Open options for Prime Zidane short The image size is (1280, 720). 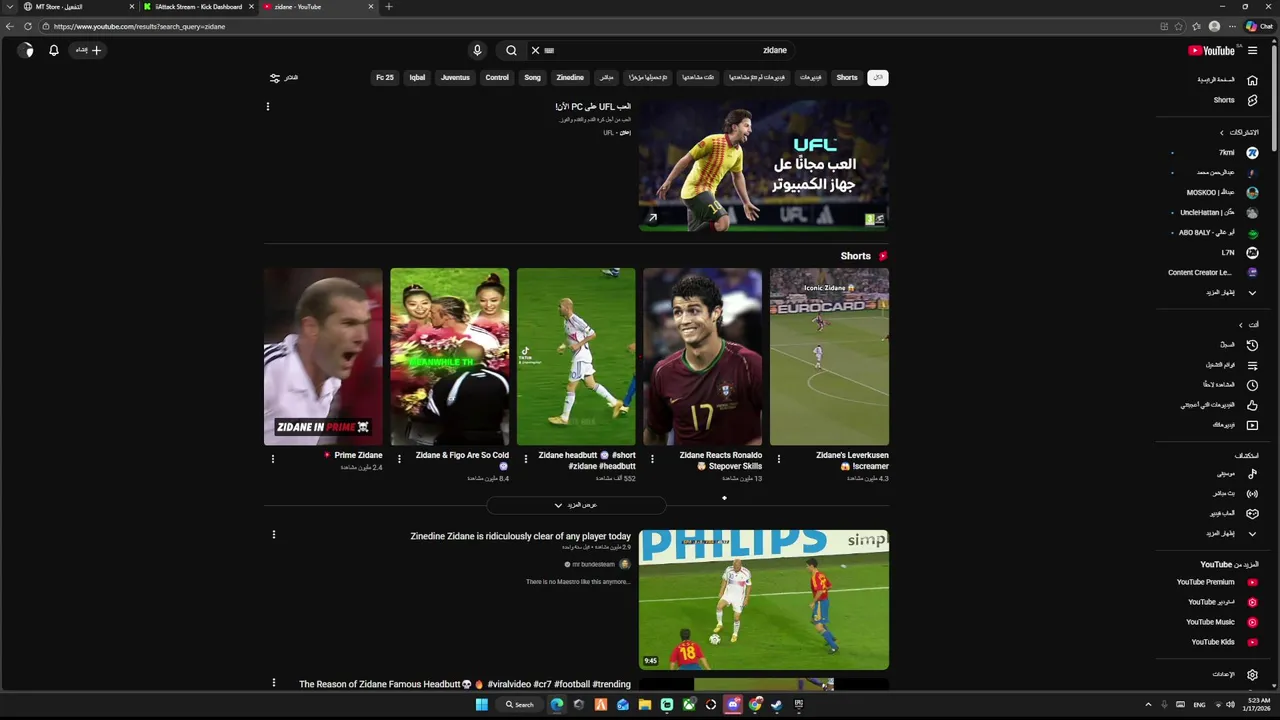[x=273, y=459]
